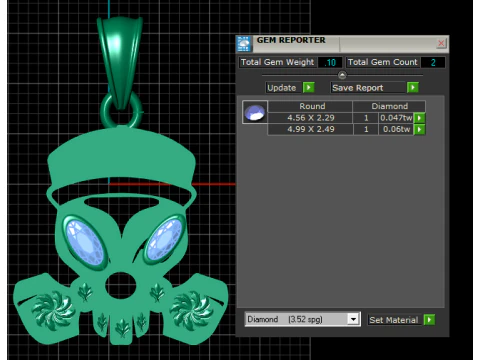Click the Total Gem Count value 2
This screenshot has height=360, width=480.
tap(433, 62)
